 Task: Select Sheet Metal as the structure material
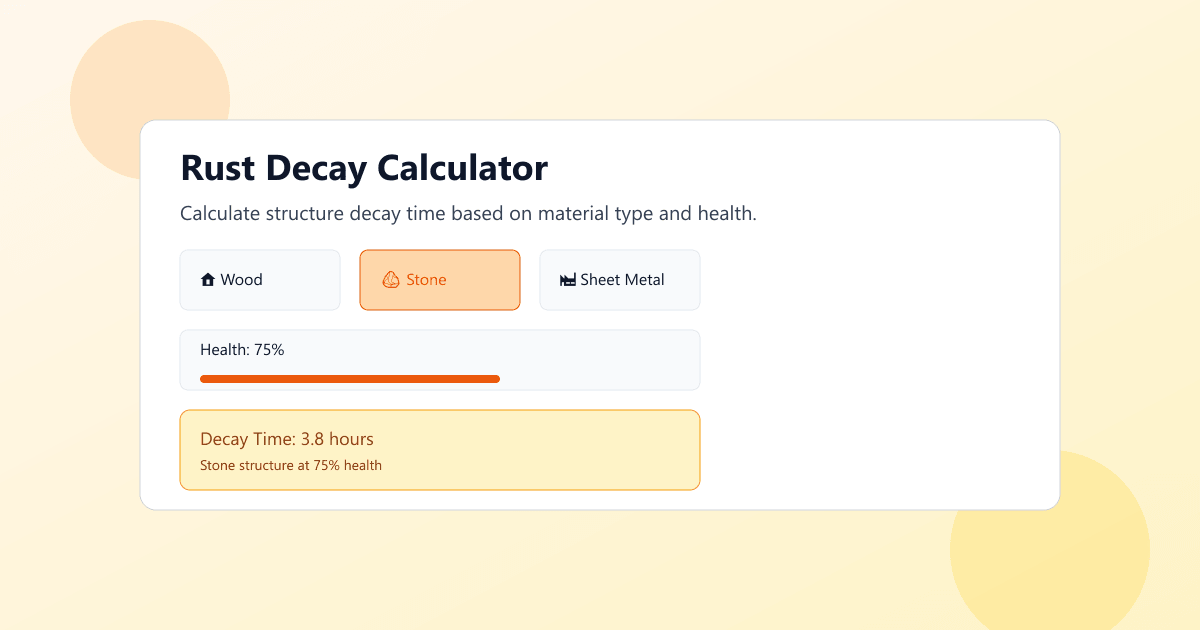tap(619, 280)
